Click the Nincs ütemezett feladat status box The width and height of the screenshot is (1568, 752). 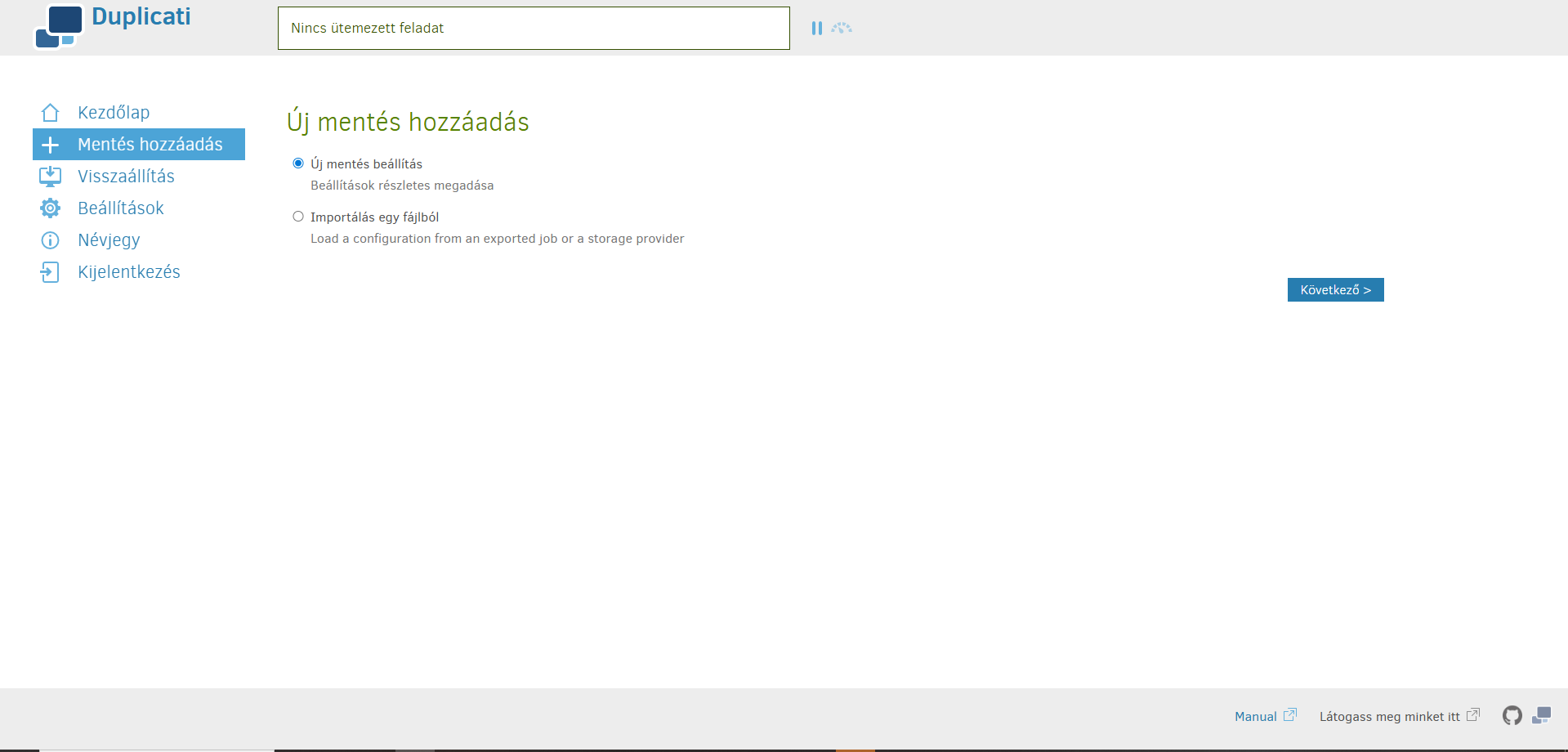[534, 29]
